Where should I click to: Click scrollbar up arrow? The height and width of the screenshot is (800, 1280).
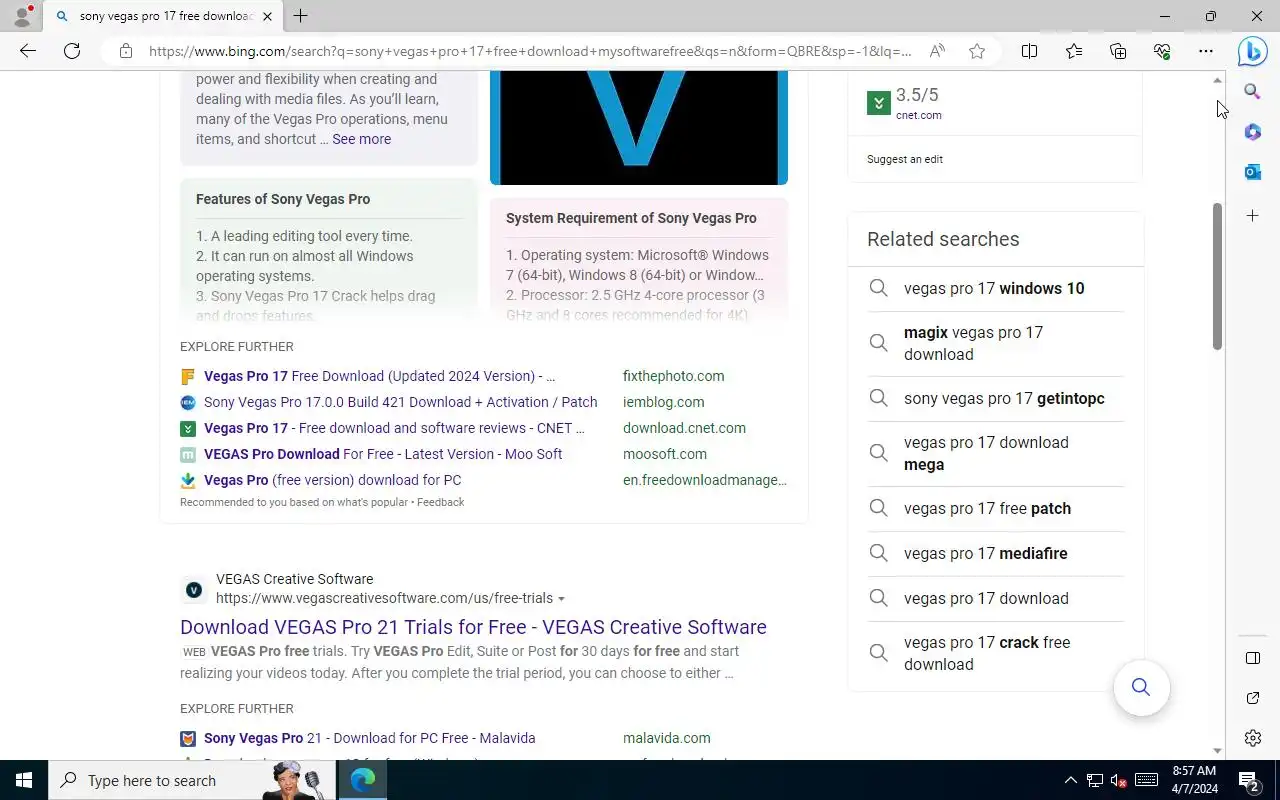pos(1217,79)
